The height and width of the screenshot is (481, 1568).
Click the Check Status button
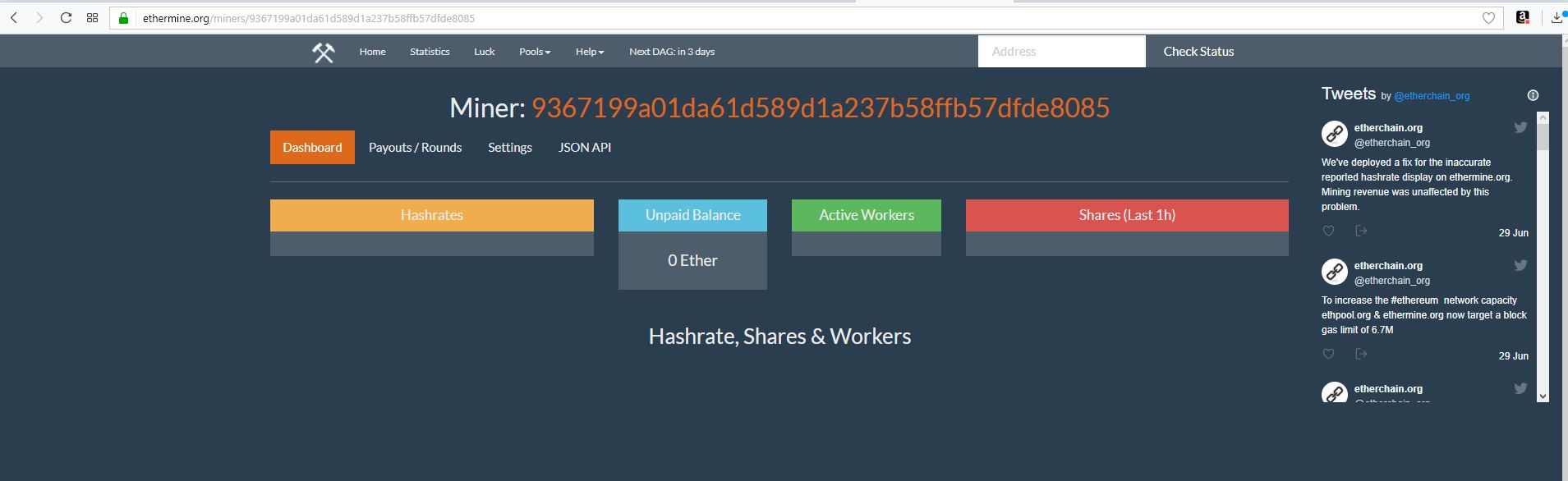coord(1198,52)
